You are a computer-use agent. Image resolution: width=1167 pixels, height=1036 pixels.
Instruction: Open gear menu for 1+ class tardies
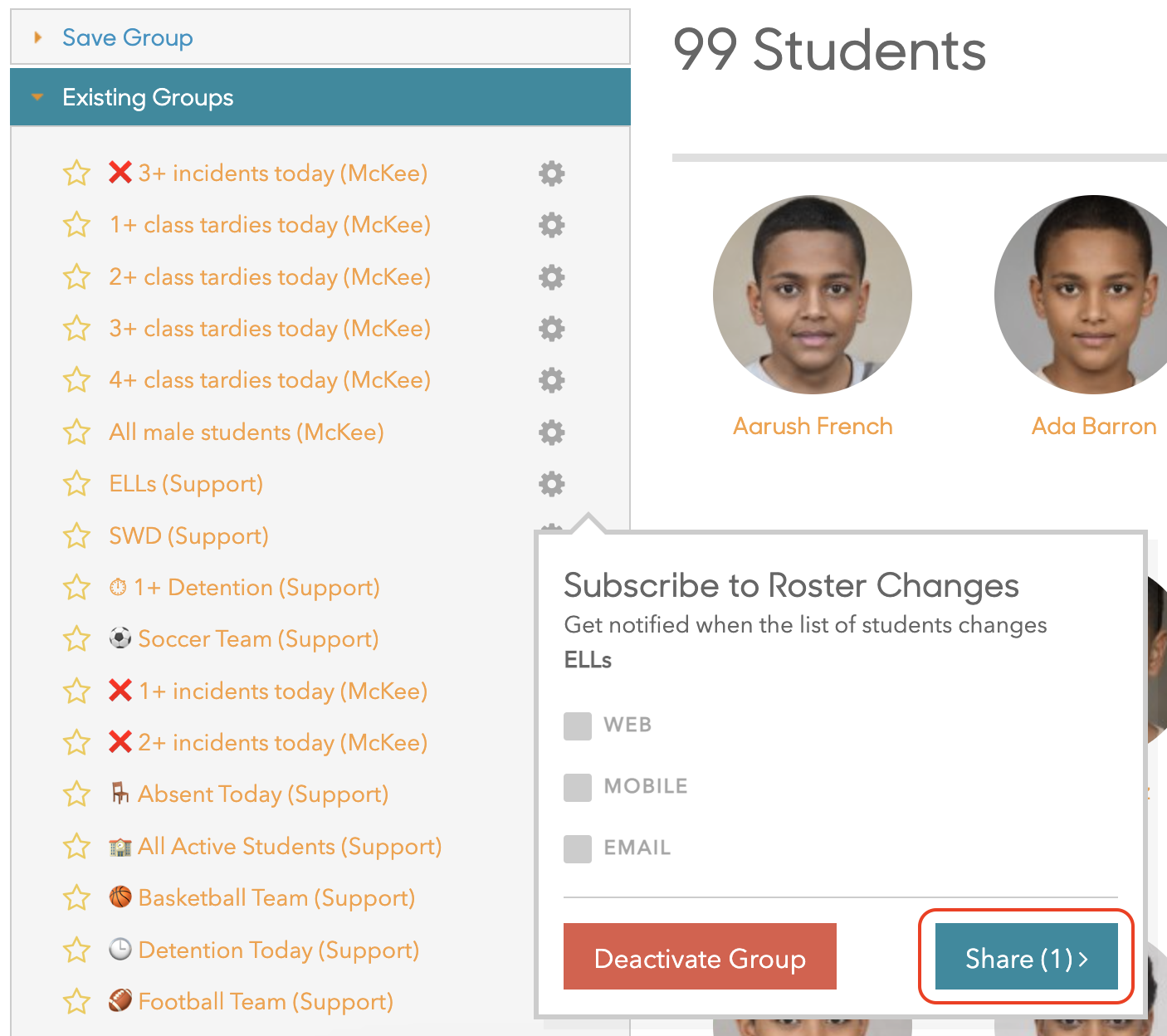click(x=552, y=225)
